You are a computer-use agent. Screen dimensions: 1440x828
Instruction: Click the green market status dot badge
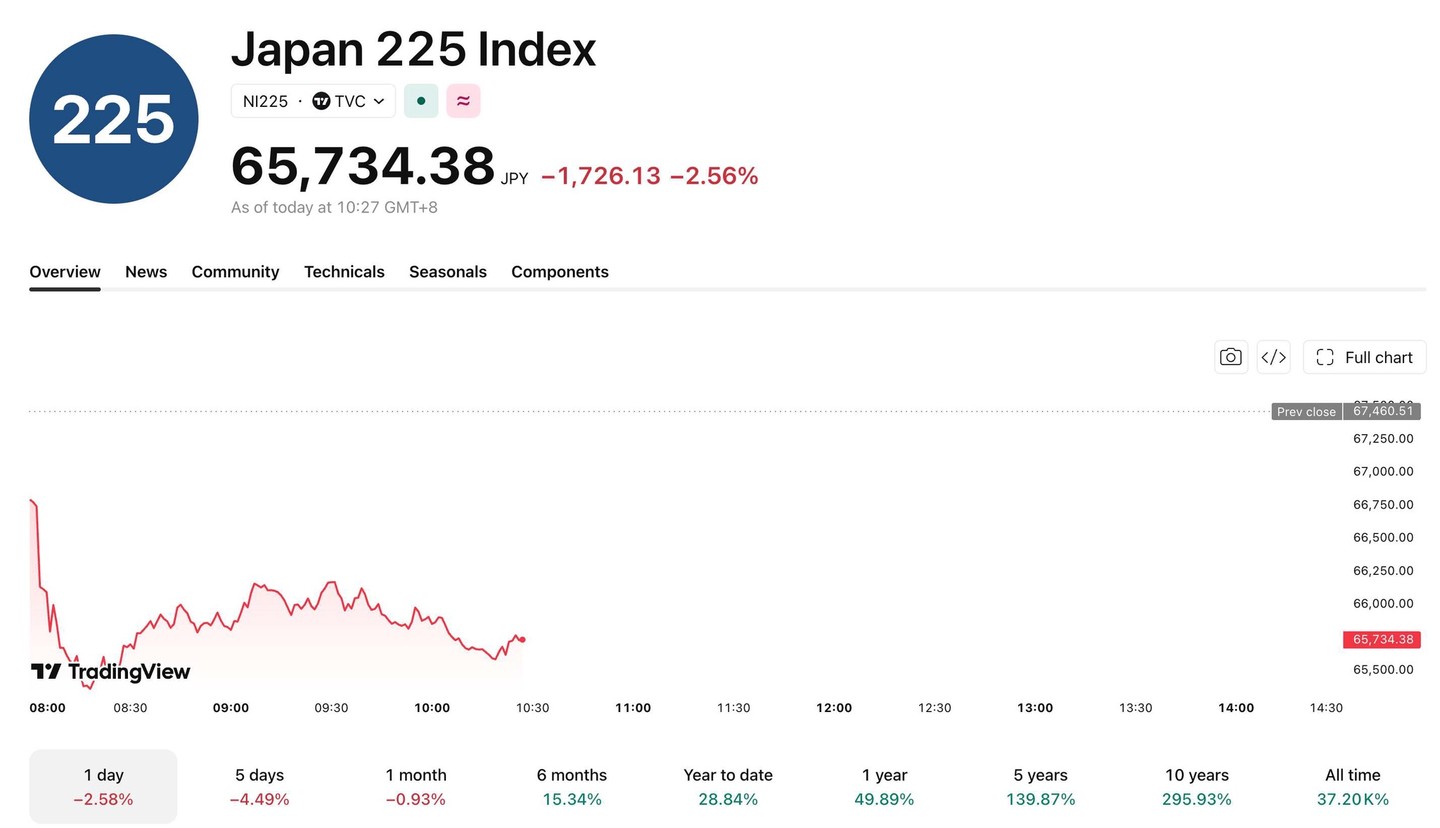pos(421,101)
